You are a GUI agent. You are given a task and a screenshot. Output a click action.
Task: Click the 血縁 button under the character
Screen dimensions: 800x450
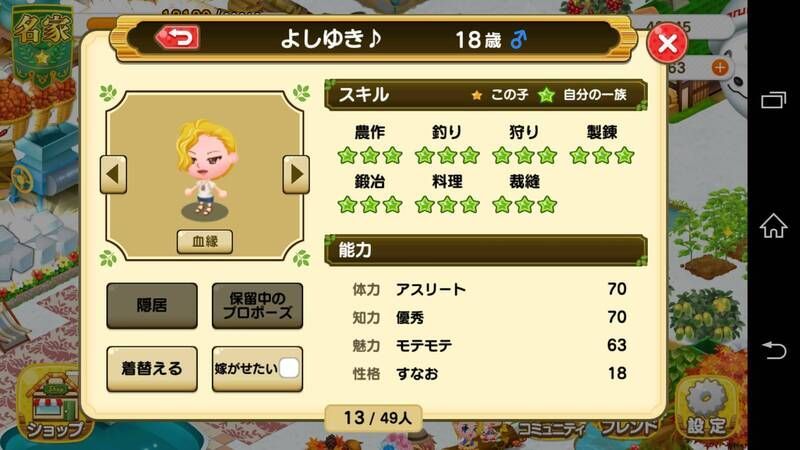point(205,241)
